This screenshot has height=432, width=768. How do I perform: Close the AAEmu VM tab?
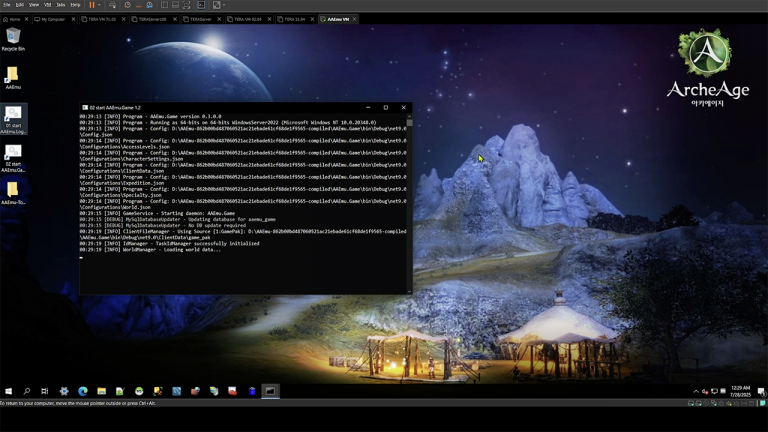point(355,19)
